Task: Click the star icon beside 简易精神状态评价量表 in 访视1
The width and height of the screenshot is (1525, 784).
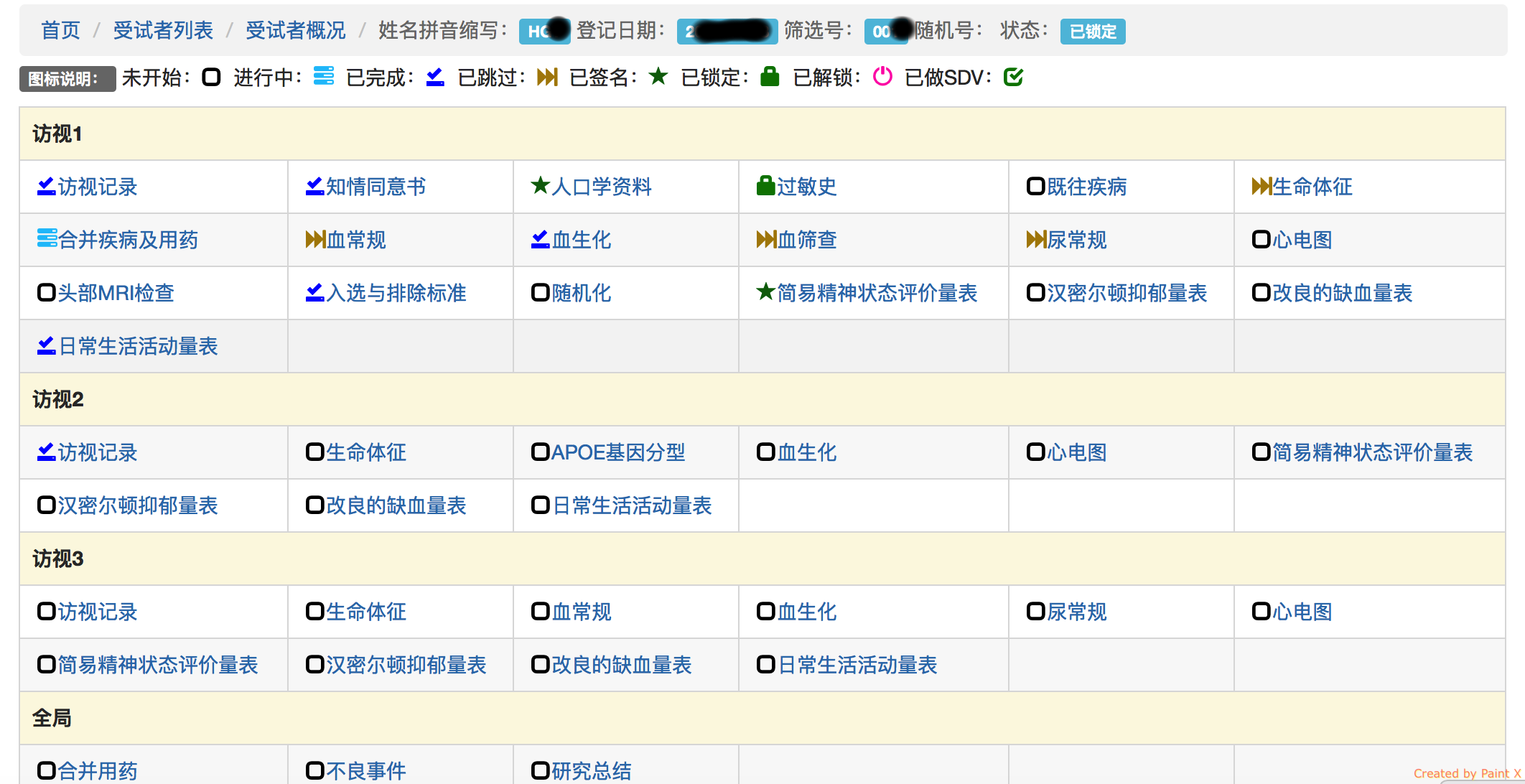Action: click(x=765, y=291)
